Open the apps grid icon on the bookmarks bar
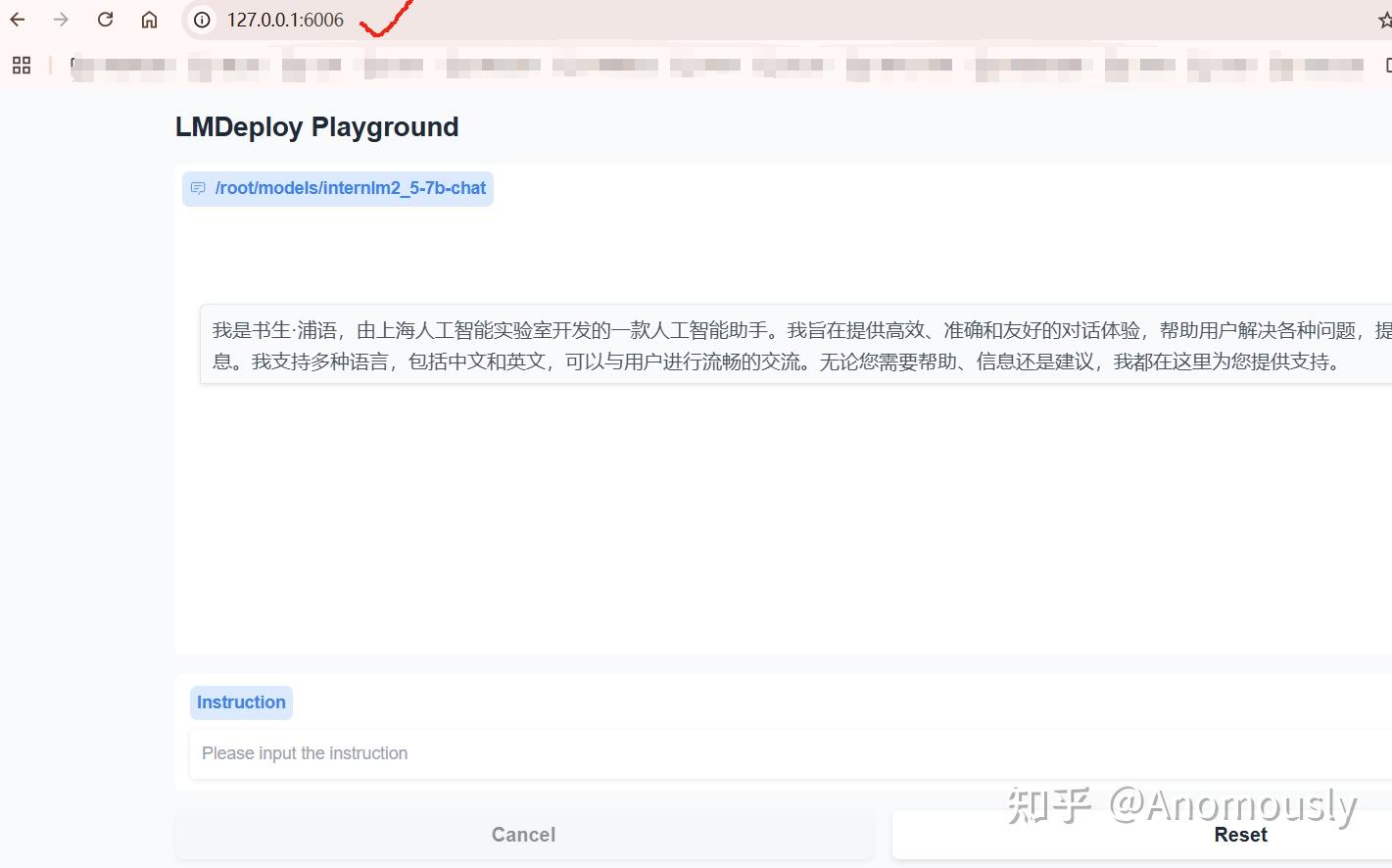1392x868 pixels. (21, 65)
